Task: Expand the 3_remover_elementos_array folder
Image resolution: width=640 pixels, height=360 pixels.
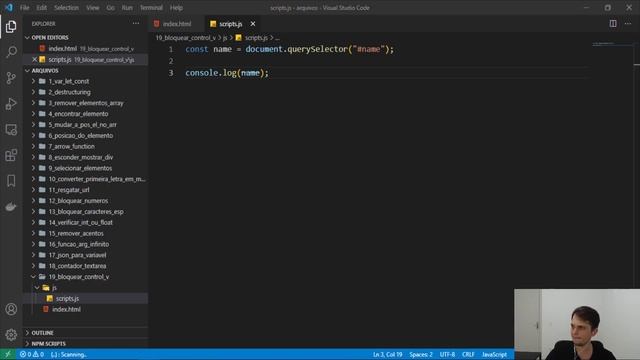Action: coord(85,103)
